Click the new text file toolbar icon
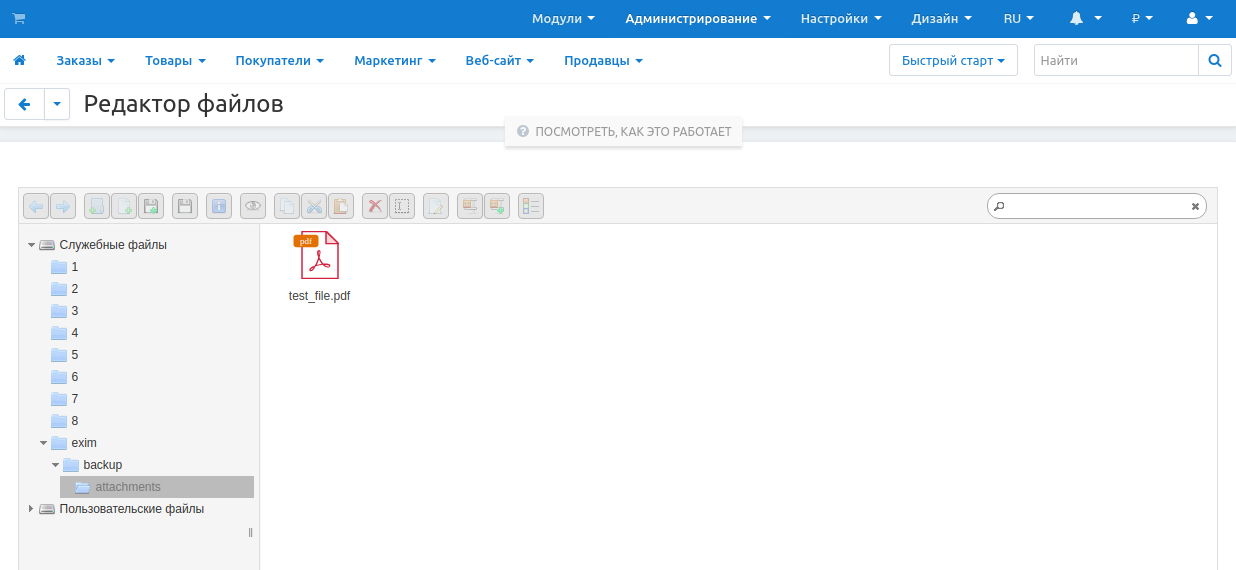 click(124, 206)
